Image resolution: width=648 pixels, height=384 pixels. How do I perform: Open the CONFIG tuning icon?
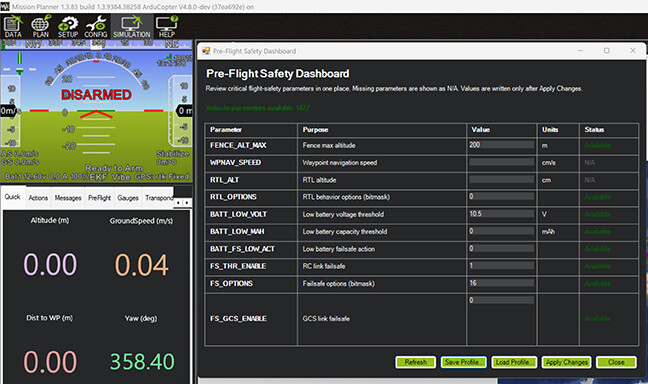coord(96,27)
